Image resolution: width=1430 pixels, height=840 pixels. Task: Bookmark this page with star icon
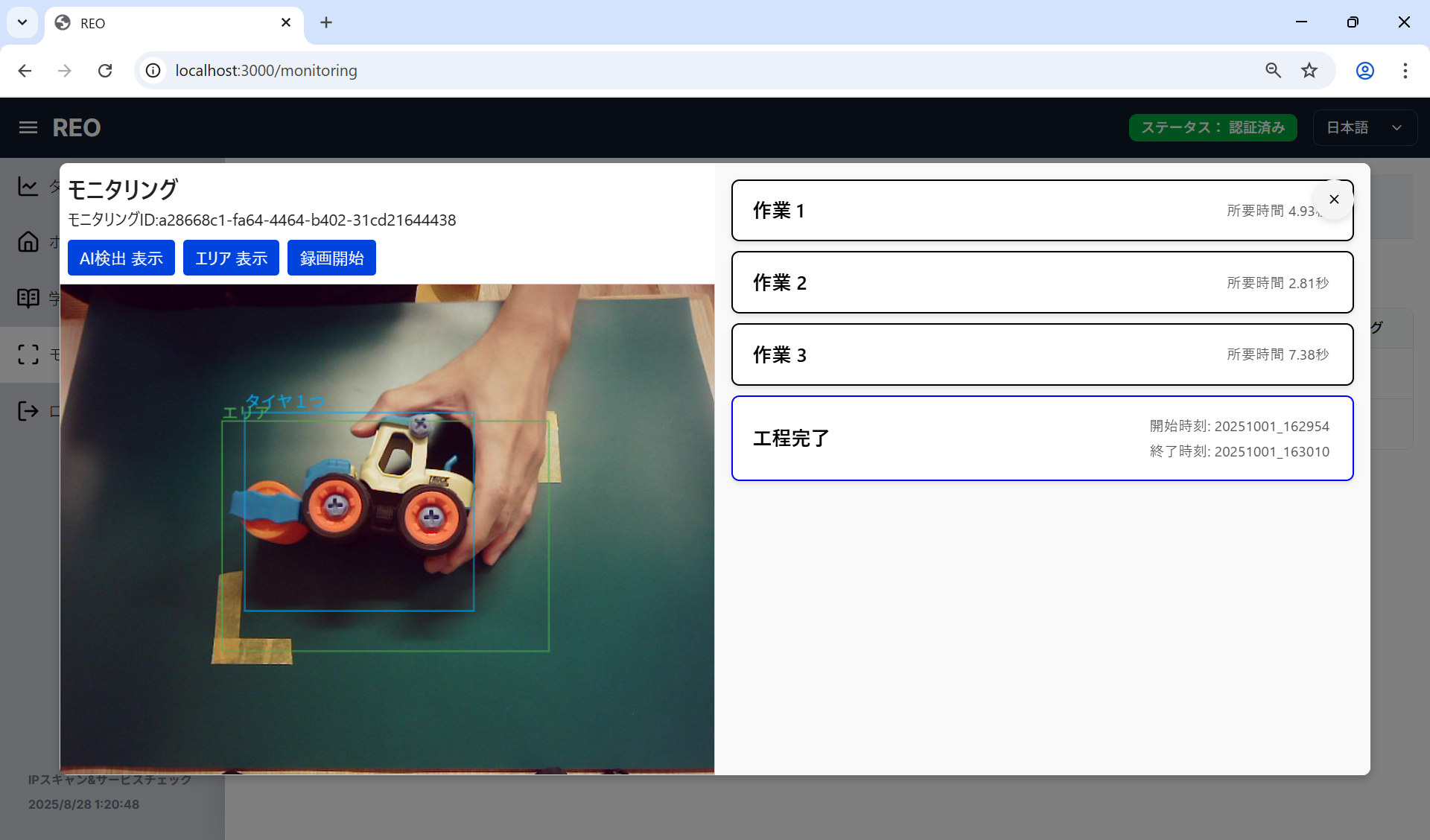tap(1309, 71)
